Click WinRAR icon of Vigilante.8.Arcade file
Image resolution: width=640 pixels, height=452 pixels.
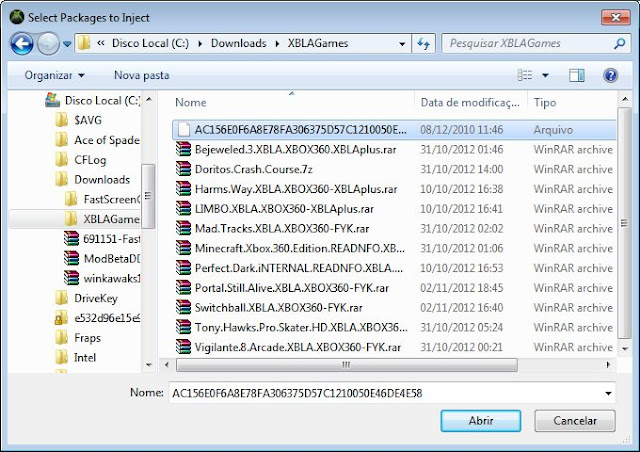[x=184, y=347]
